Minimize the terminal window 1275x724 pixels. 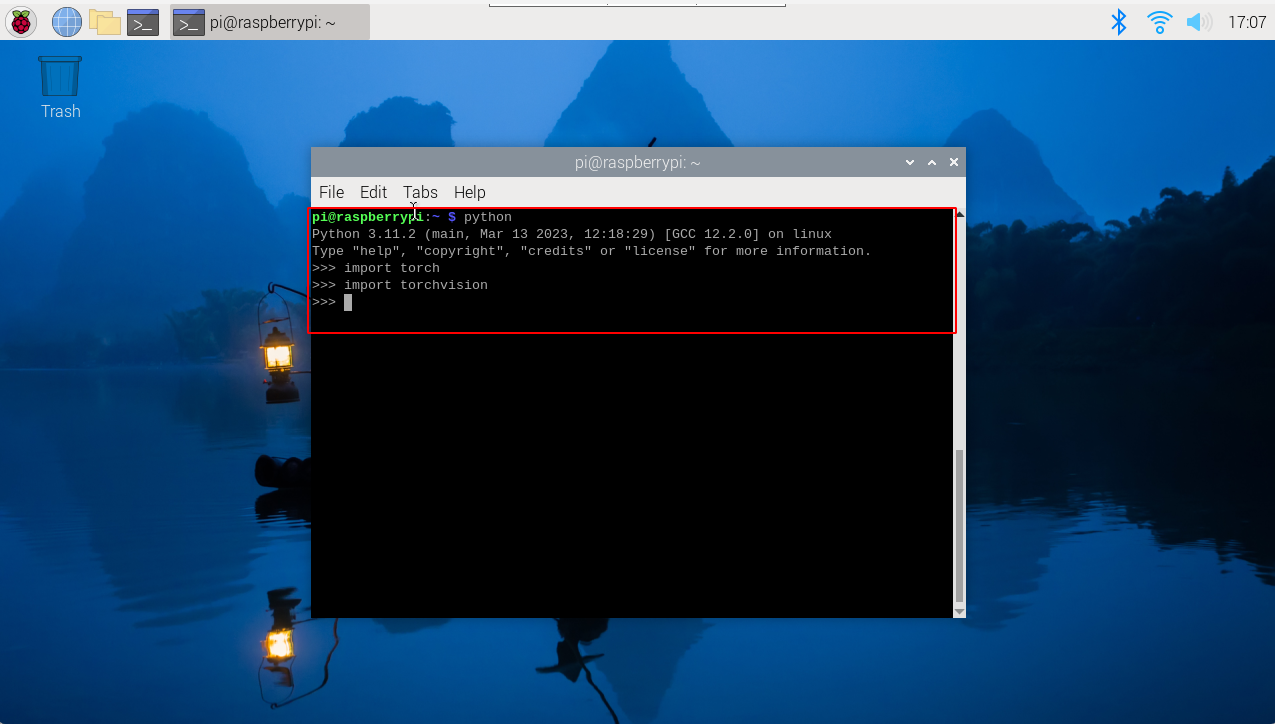(910, 162)
